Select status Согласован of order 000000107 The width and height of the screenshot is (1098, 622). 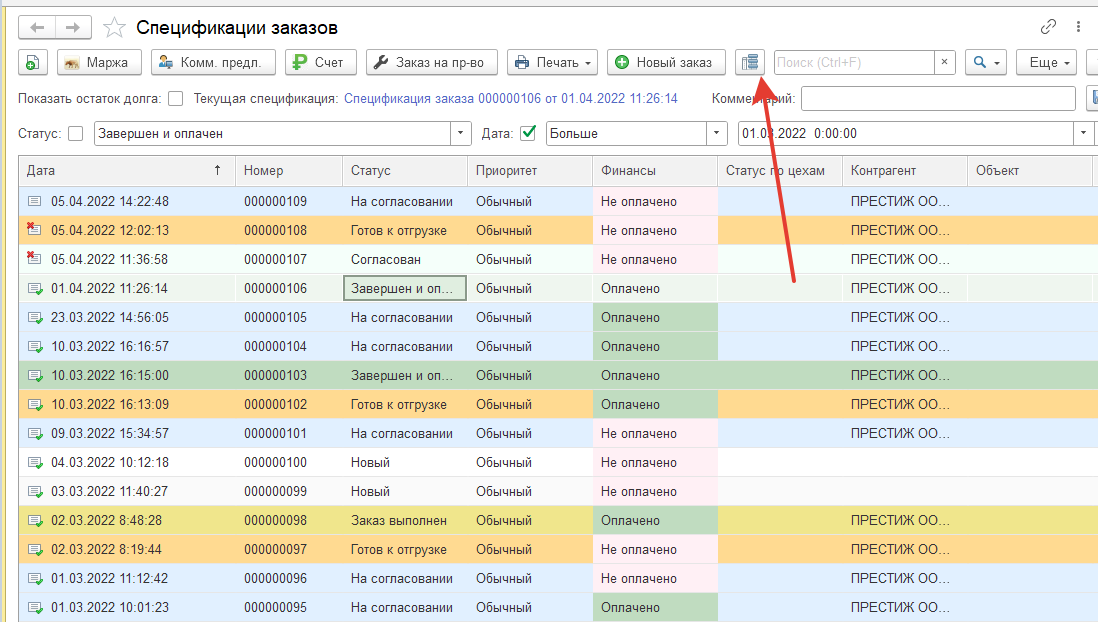(x=405, y=259)
